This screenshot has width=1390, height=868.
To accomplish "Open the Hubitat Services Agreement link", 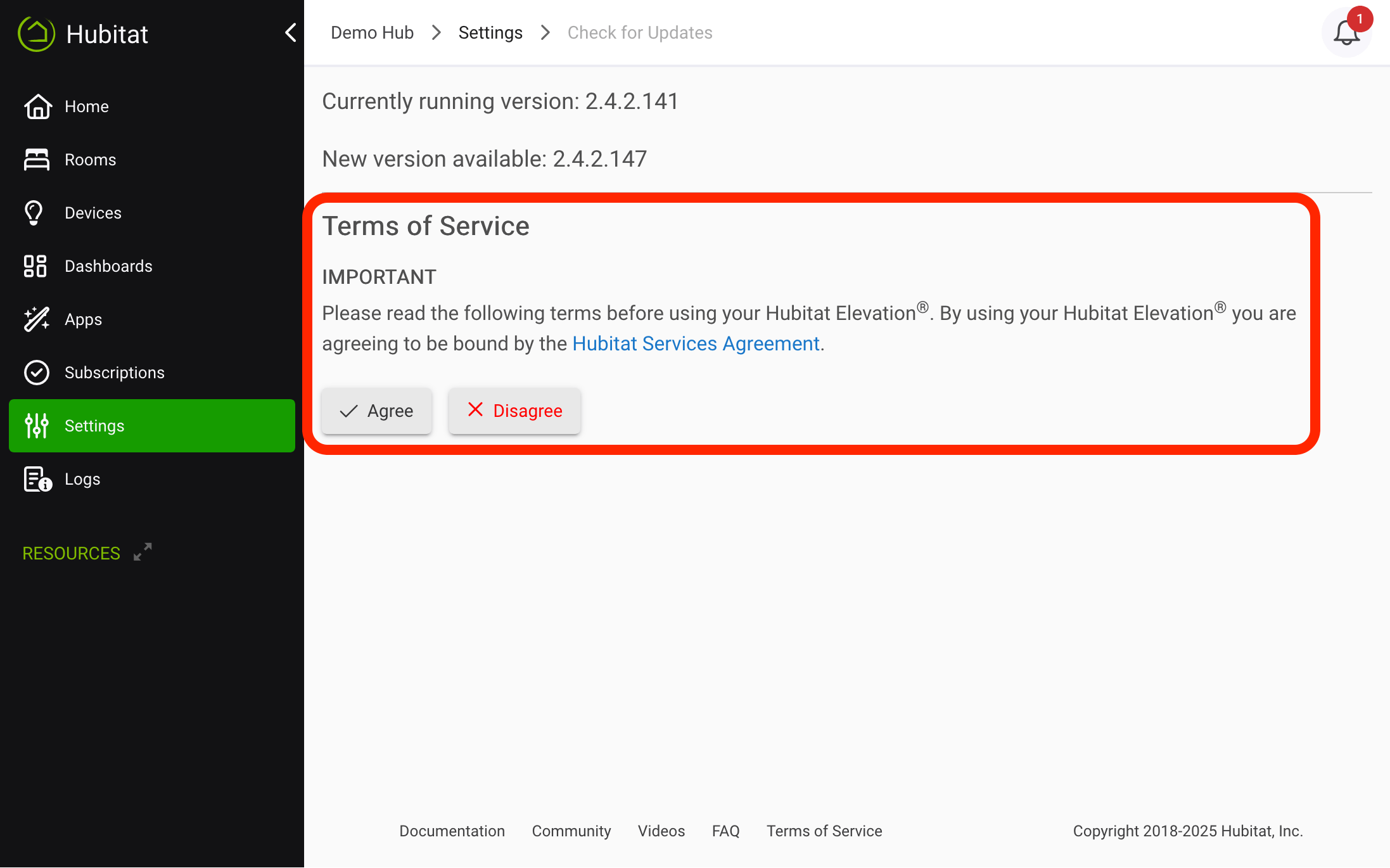I will point(696,343).
